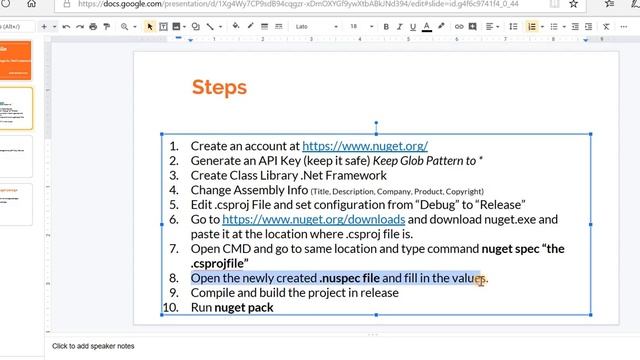Click the Steps slide title text
This screenshot has width=640, height=360.
[x=219, y=87]
